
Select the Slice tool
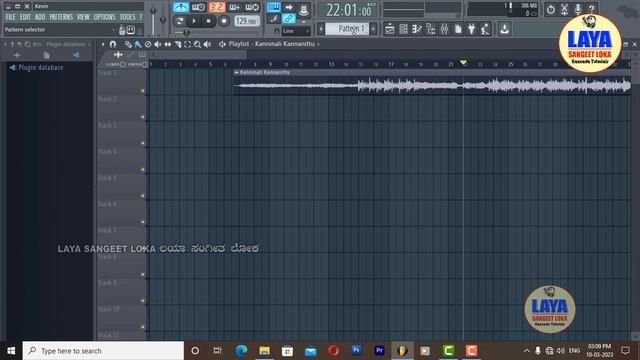click(x=178, y=44)
